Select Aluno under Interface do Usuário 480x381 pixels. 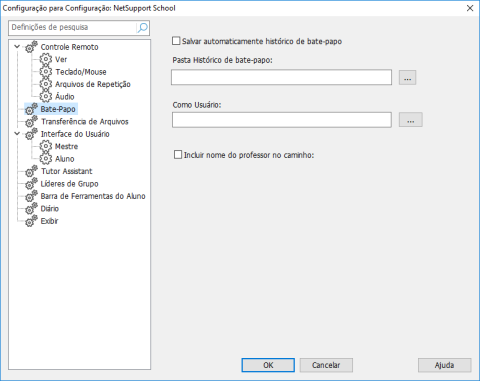pyautogui.click(x=65, y=159)
